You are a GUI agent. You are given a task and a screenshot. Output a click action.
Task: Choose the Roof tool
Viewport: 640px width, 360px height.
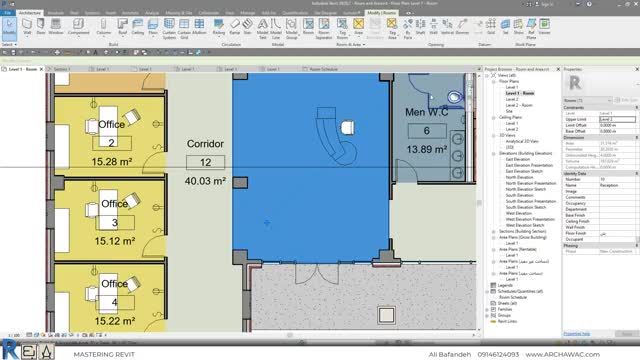(x=122, y=27)
